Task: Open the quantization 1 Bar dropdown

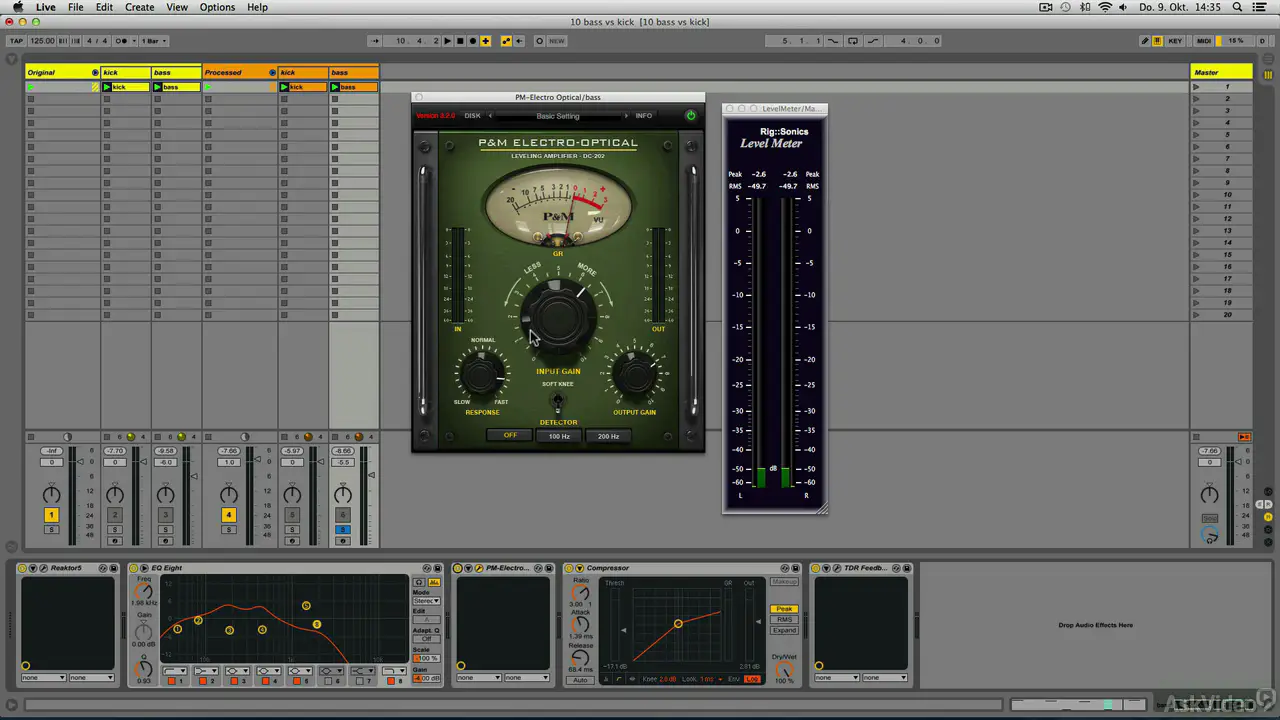Action: pyautogui.click(x=154, y=41)
